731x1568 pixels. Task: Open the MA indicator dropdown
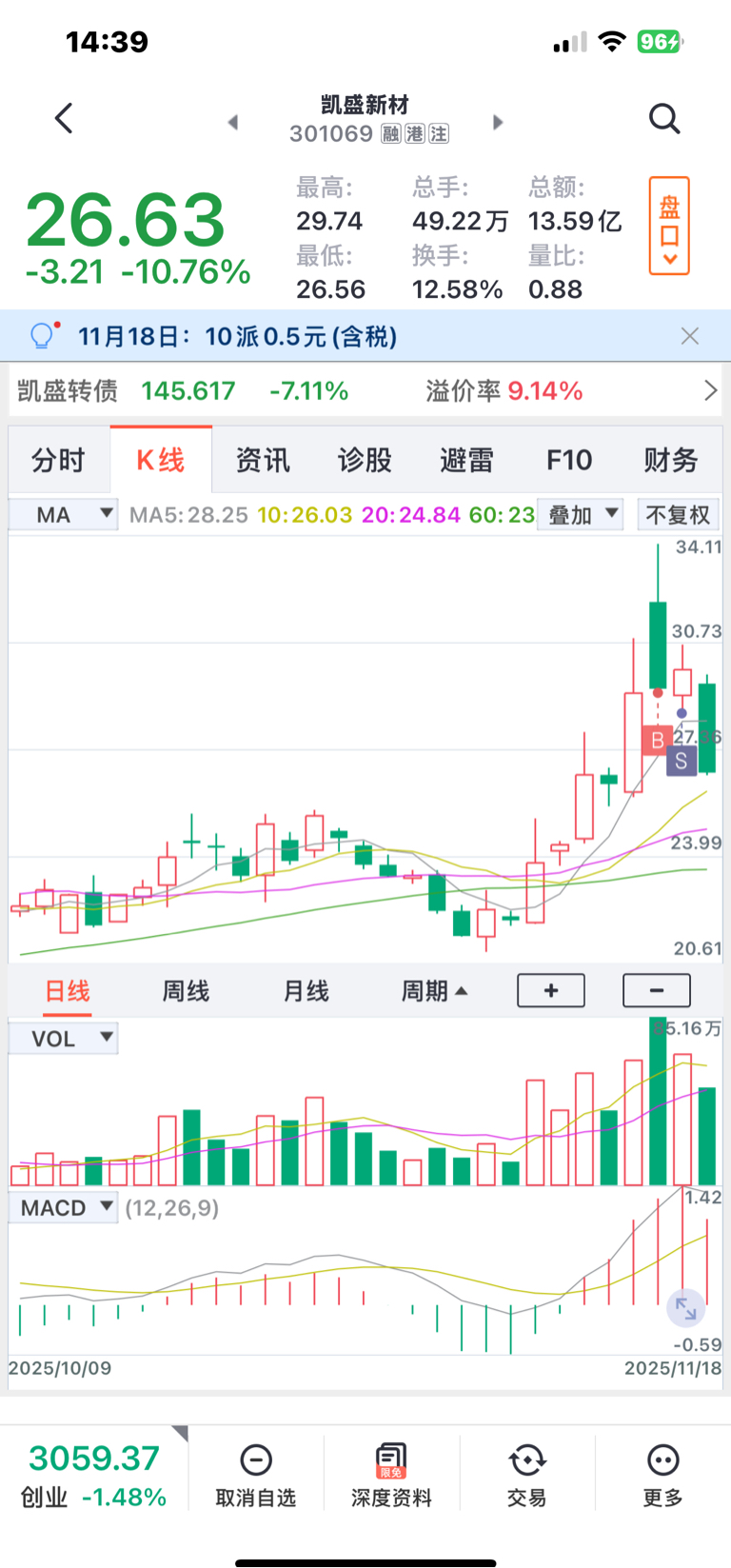pyautogui.click(x=64, y=515)
